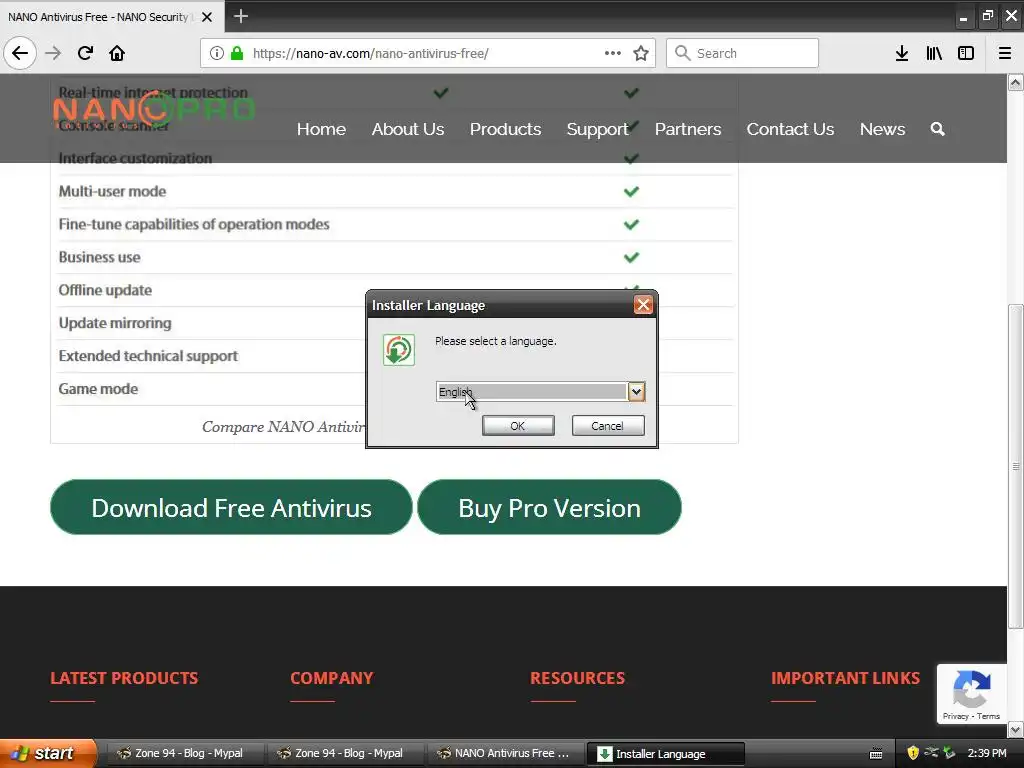The height and width of the screenshot is (768, 1024).
Task: Click the security shield tray icon
Action: click(x=913, y=753)
